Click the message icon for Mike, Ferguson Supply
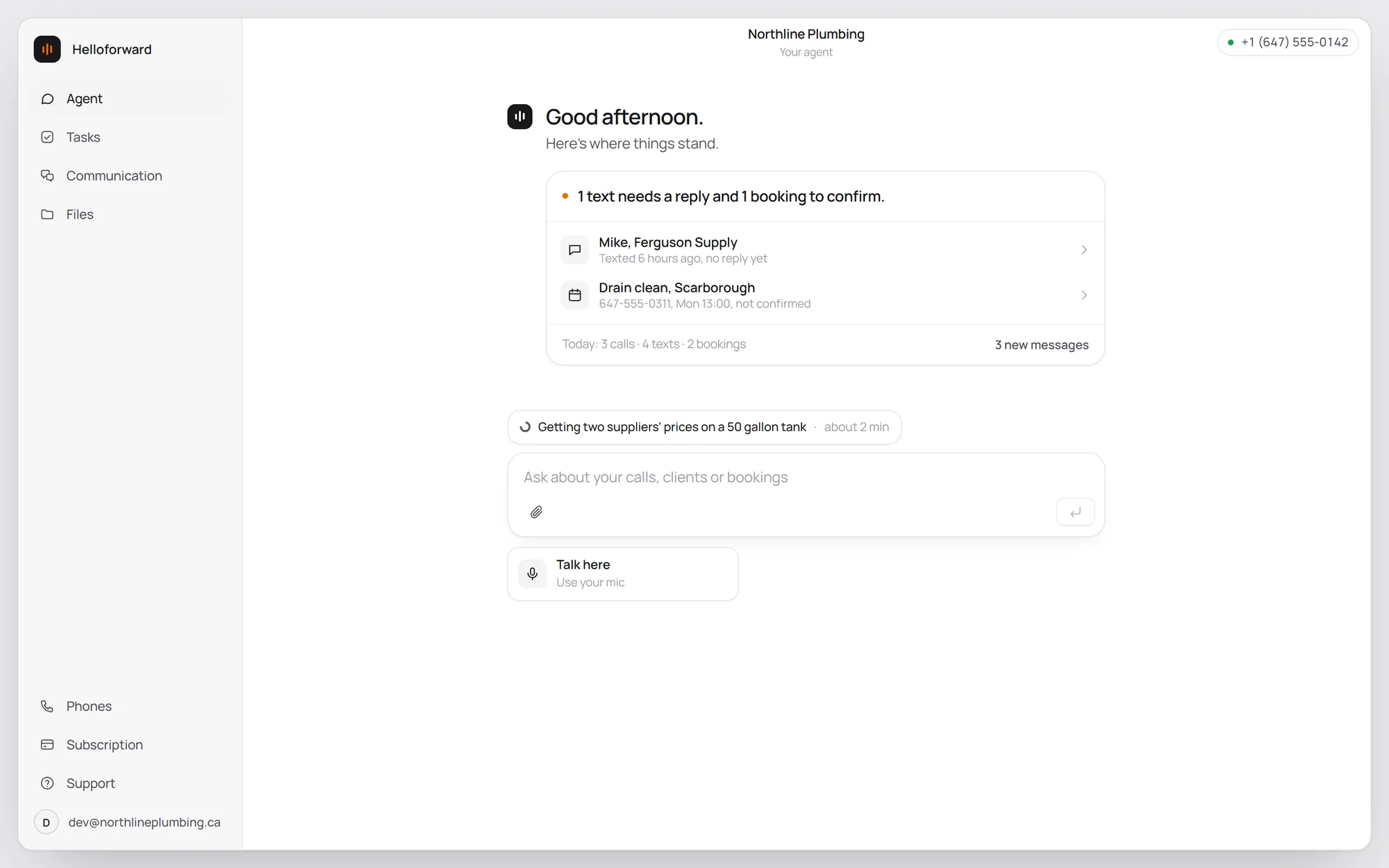The width and height of the screenshot is (1389, 868). [x=574, y=249]
